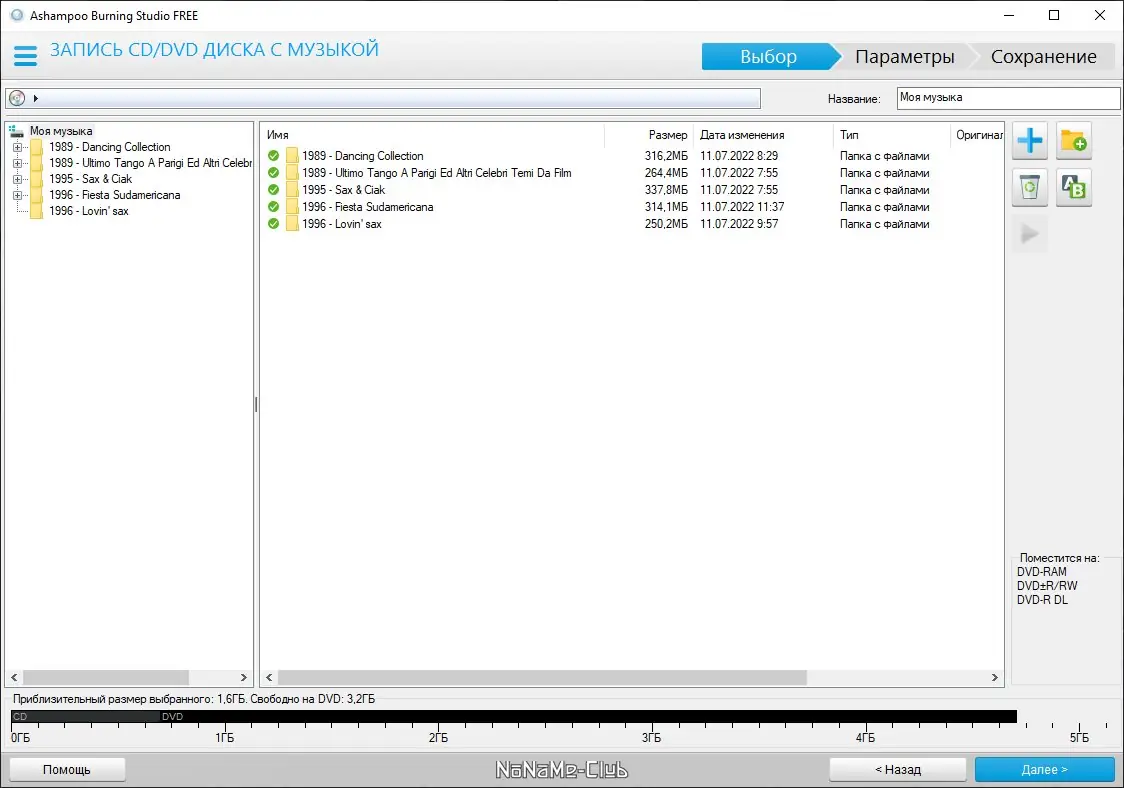This screenshot has height=788, width=1124.
Task: Click the blue plus Add files icon
Action: pos(1029,140)
